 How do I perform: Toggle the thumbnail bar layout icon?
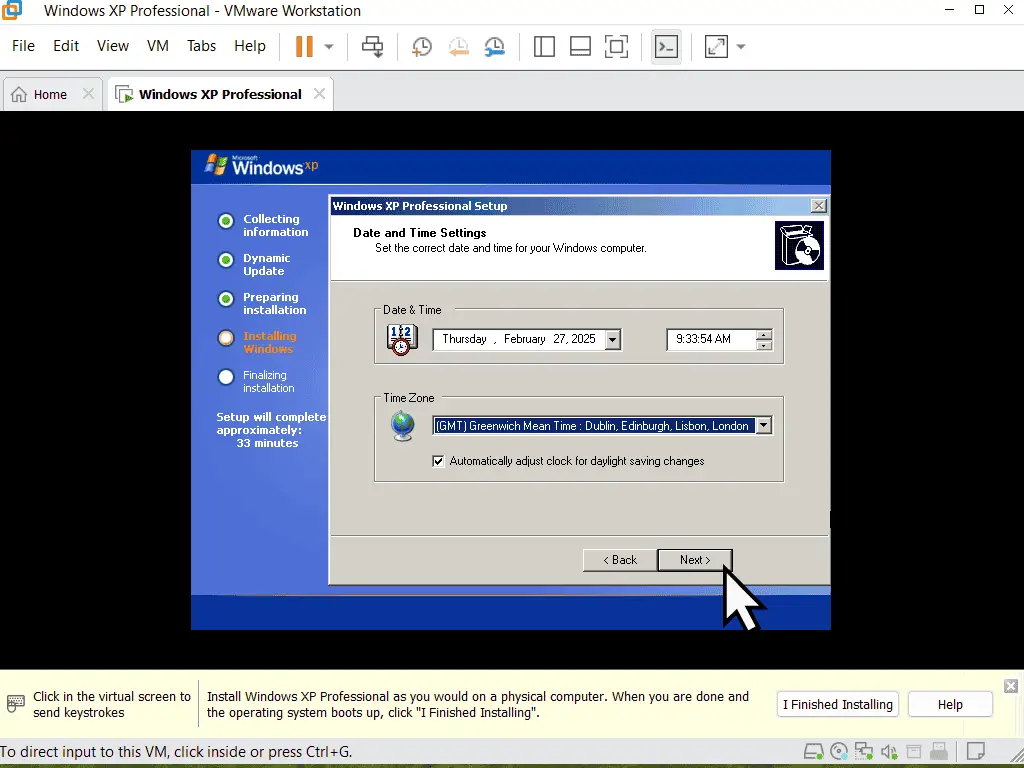tap(580, 46)
